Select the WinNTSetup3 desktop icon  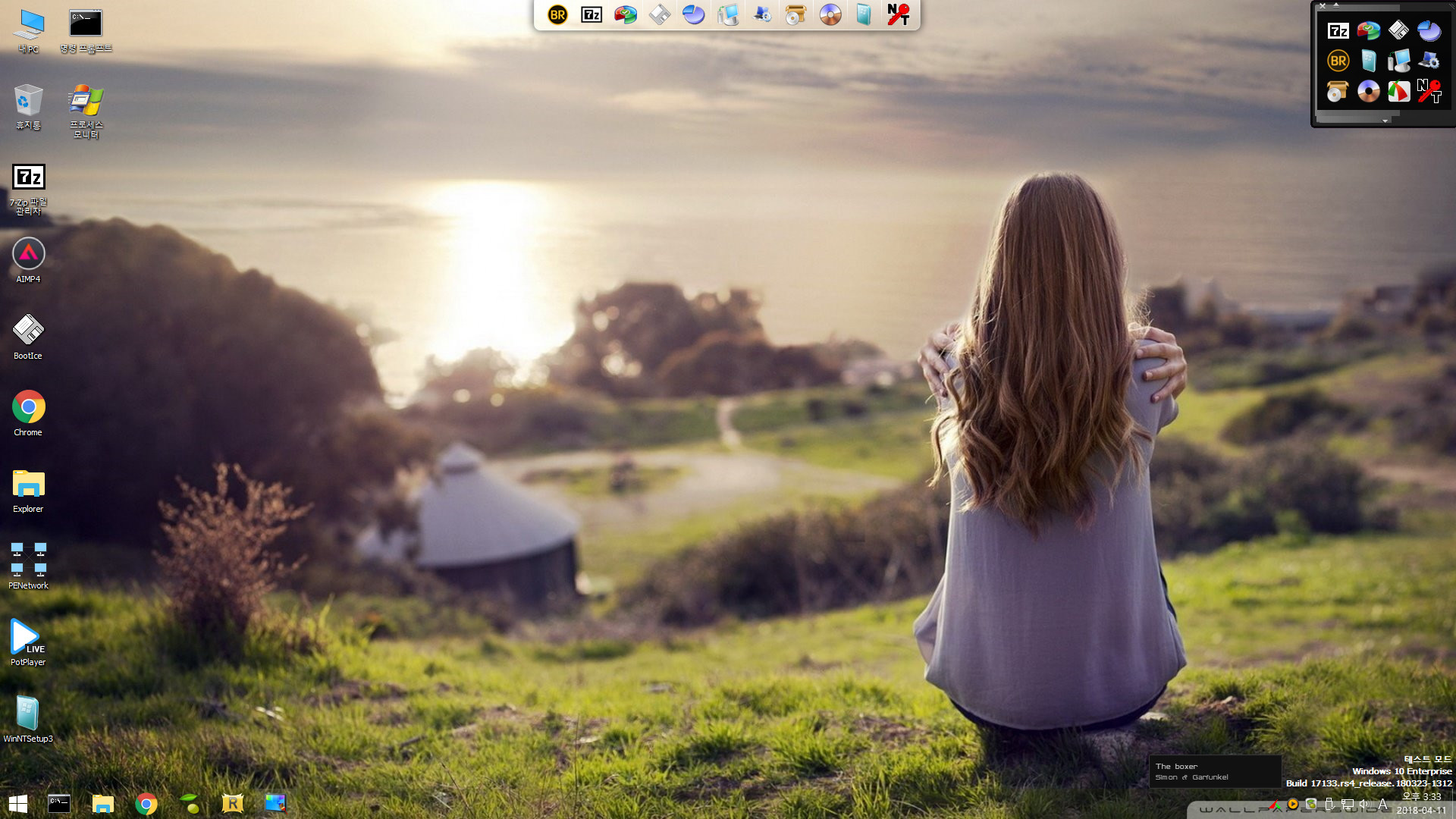[28, 720]
